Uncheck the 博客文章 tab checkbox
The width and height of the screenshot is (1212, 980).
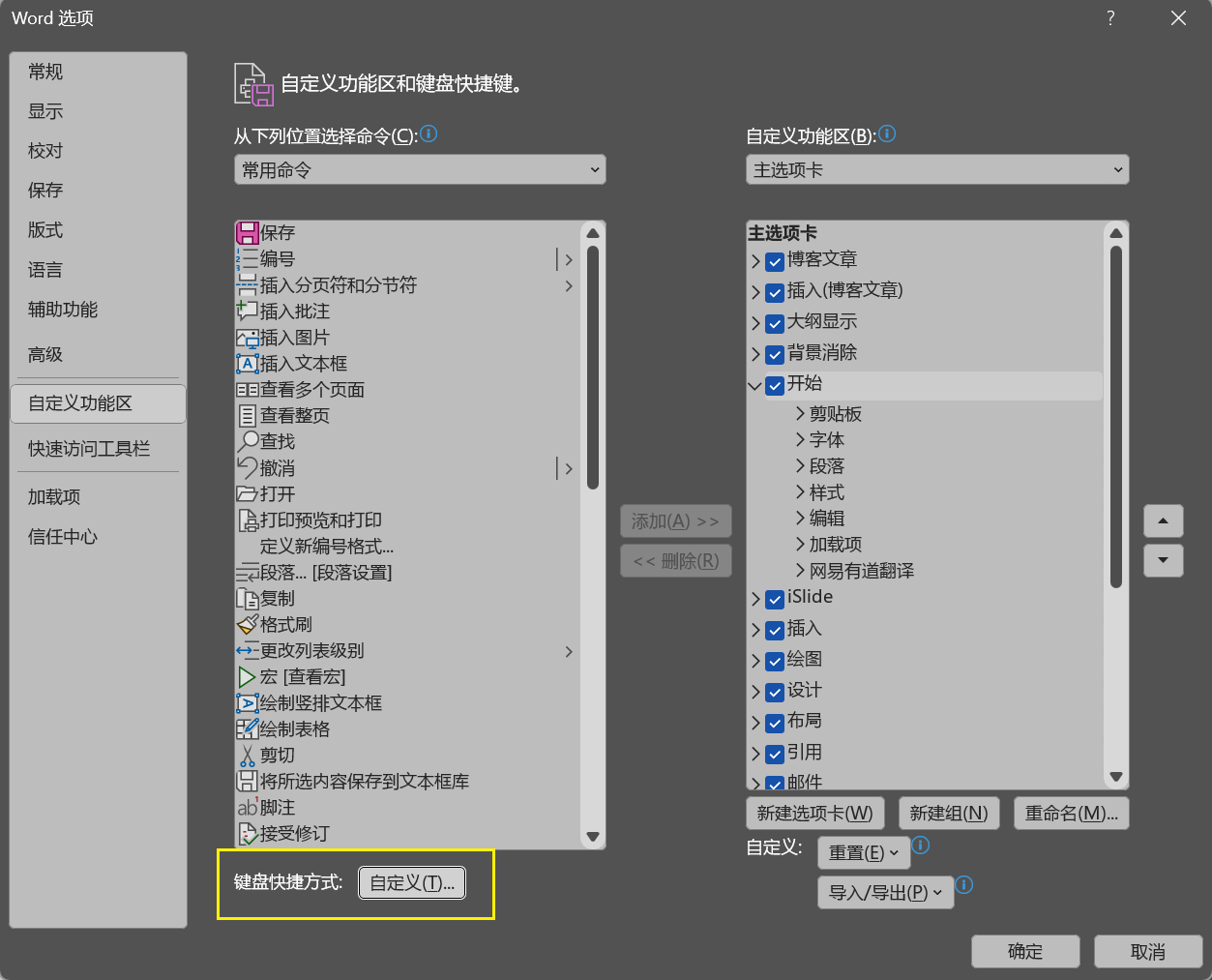coord(775,261)
